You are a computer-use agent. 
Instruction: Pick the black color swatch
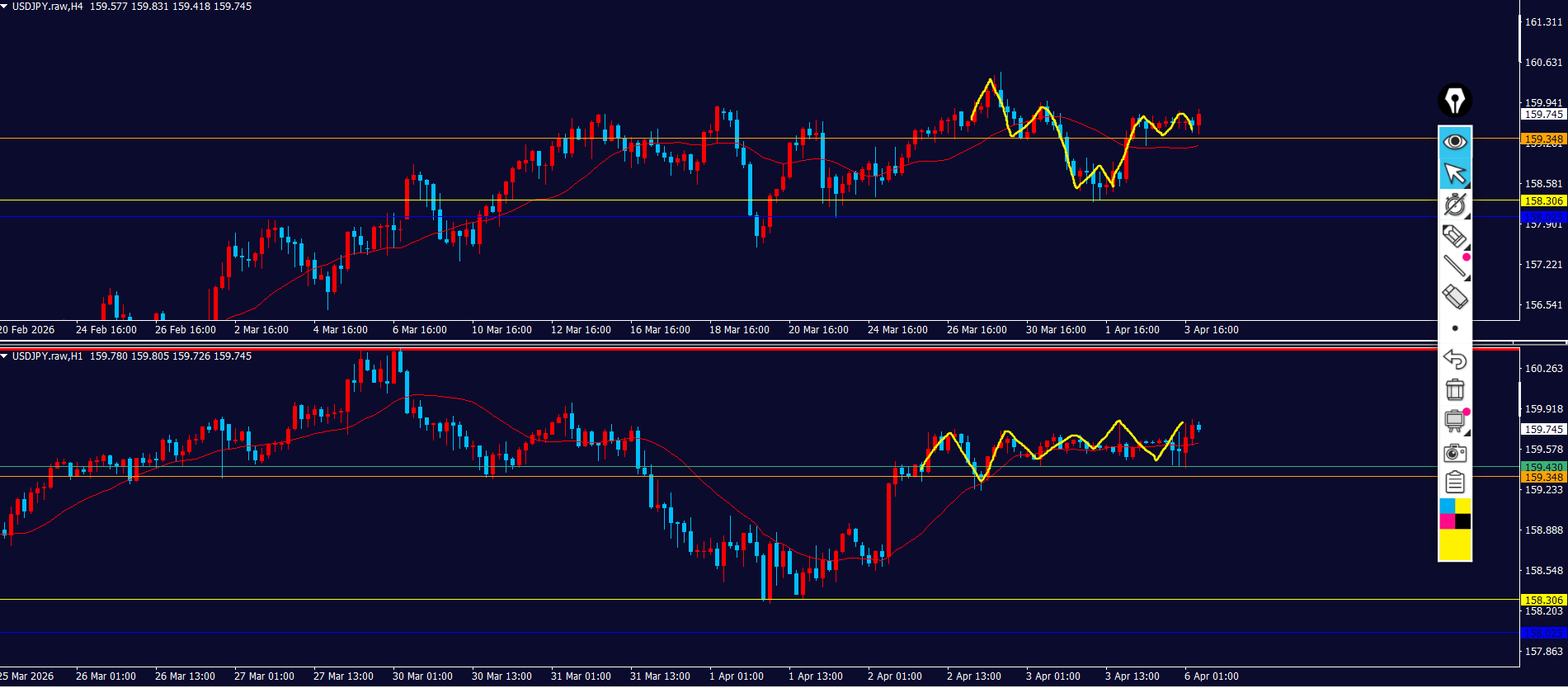pyautogui.click(x=1462, y=521)
